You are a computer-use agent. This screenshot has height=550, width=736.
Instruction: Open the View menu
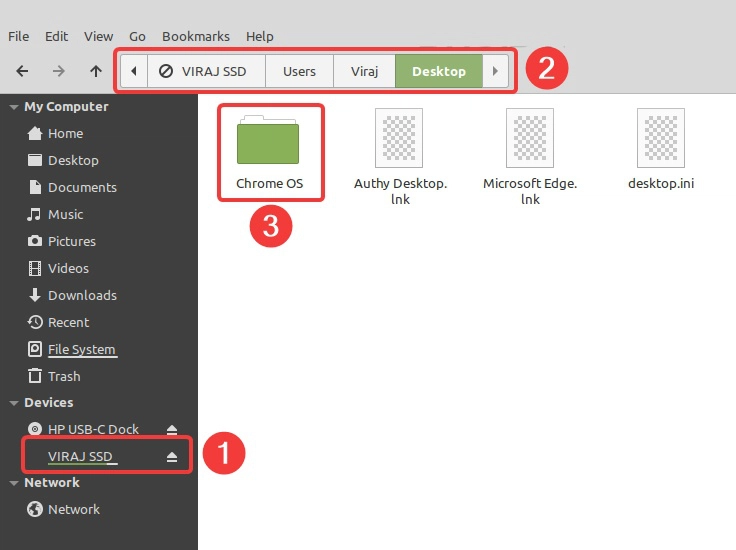(x=98, y=36)
